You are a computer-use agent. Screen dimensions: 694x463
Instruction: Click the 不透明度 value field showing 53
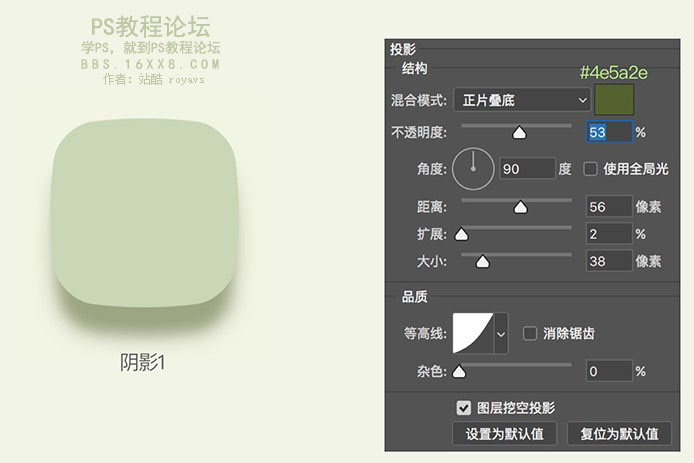click(609, 132)
